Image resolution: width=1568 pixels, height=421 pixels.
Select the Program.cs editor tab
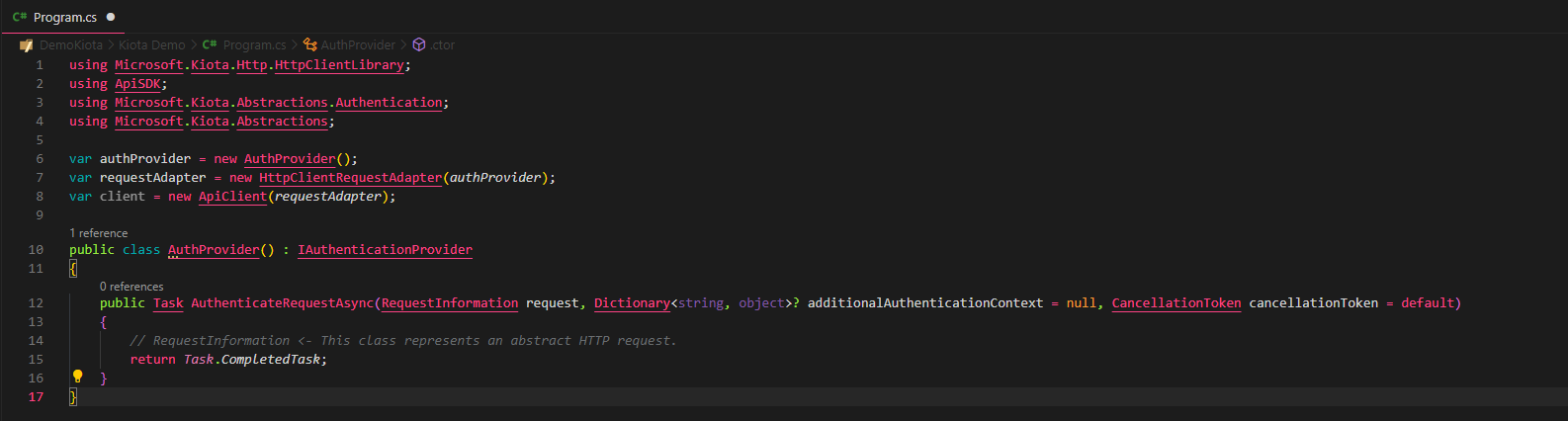tap(65, 17)
